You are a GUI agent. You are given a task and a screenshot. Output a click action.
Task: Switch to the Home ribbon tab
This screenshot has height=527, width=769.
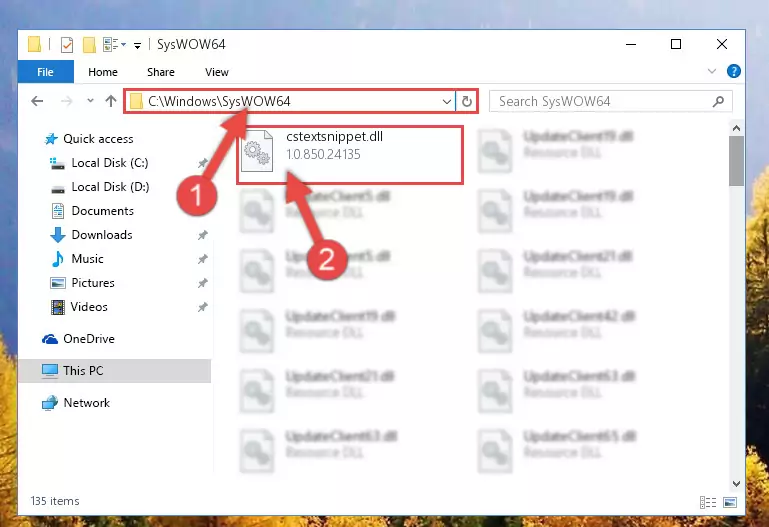click(x=103, y=72)
